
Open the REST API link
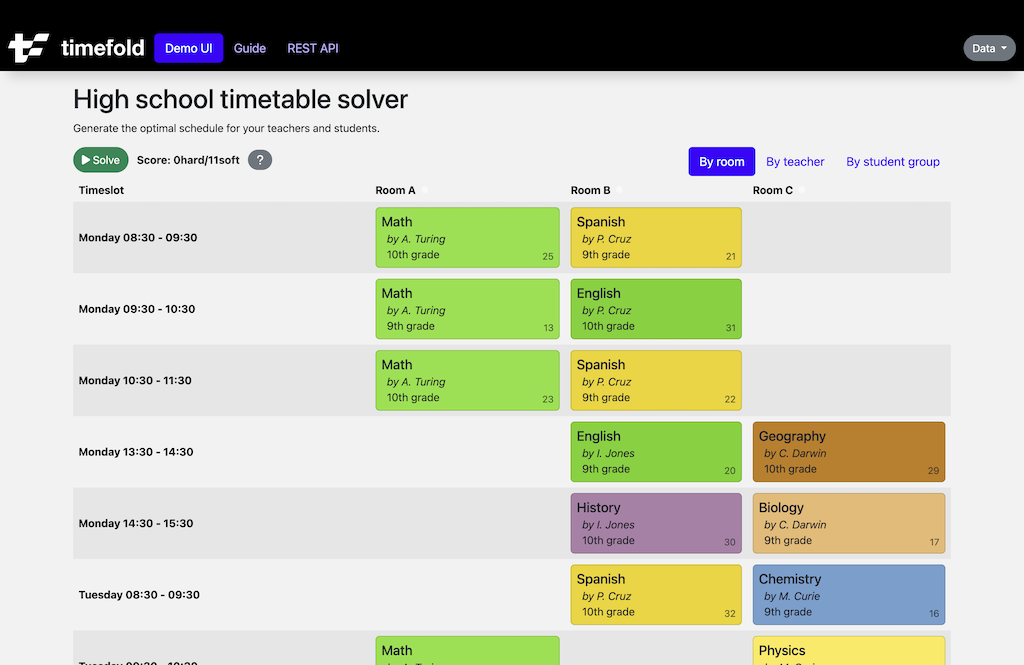click(x=312, y=47)
